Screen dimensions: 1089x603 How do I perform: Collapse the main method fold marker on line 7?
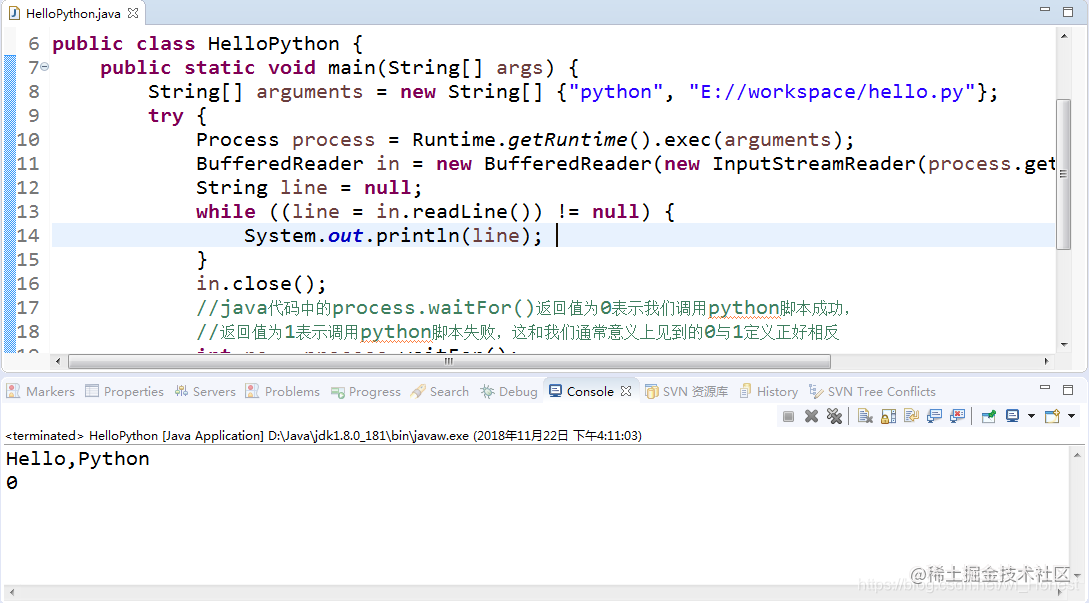point(42,67)
